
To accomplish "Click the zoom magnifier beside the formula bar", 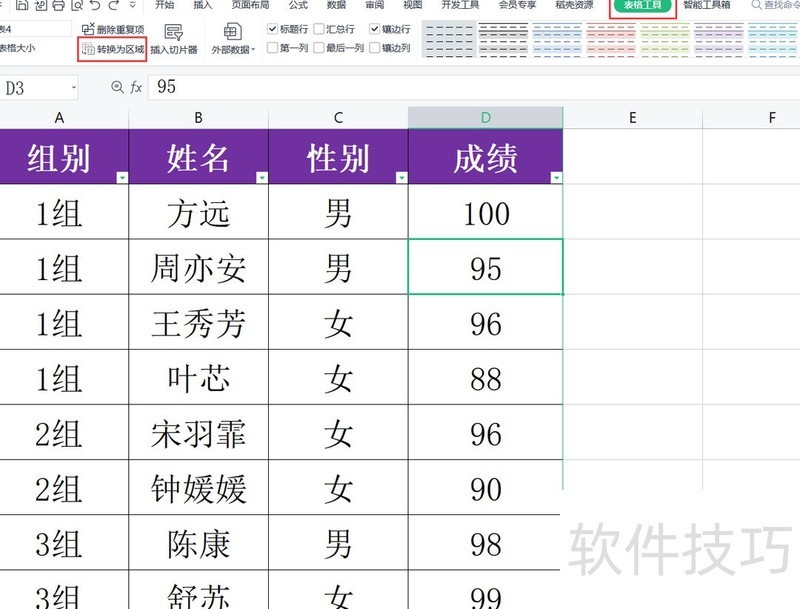I will (117, 88).
